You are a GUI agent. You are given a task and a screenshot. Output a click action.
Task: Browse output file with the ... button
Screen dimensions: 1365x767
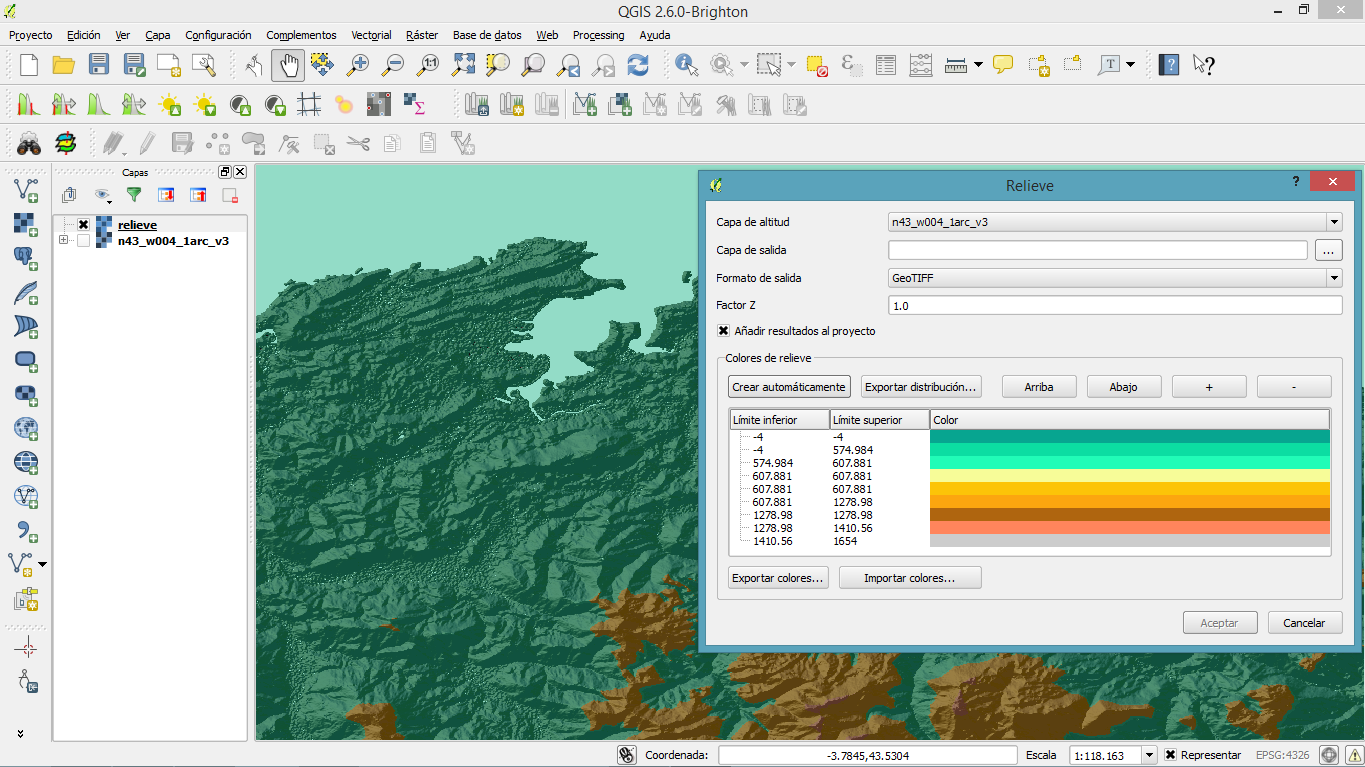click(1328, 250)
